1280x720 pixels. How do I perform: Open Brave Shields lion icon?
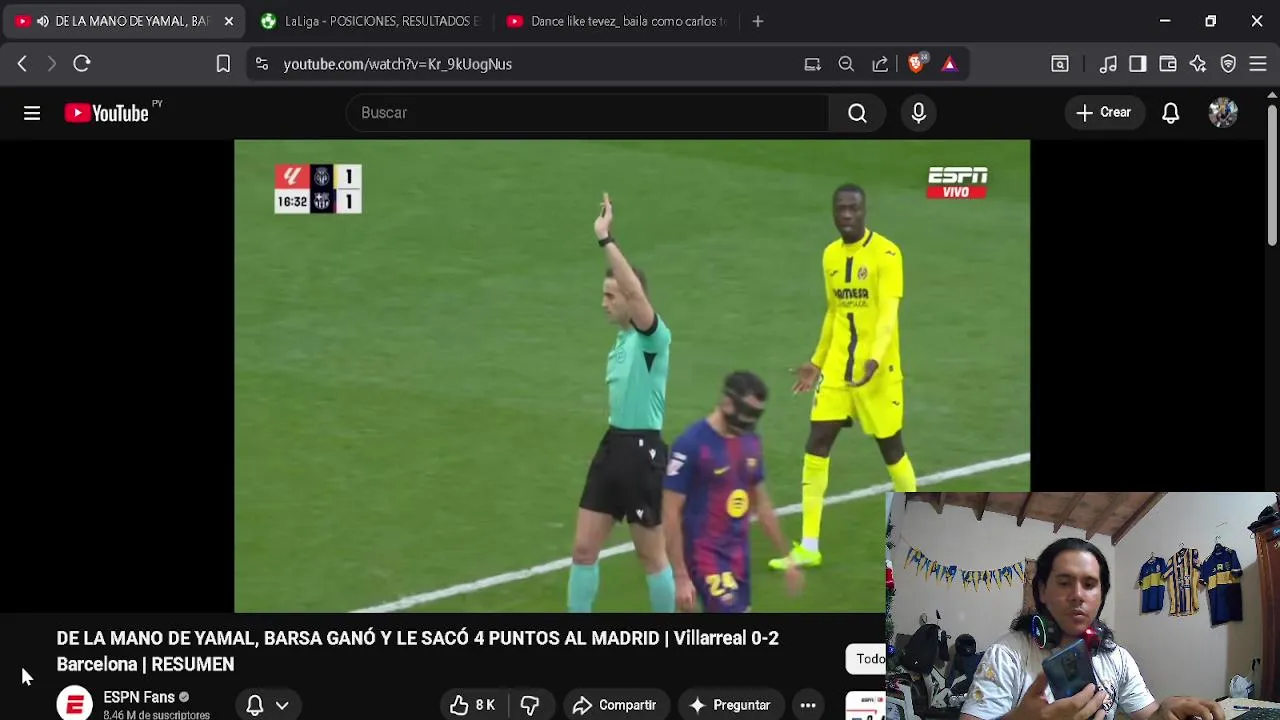916,64
